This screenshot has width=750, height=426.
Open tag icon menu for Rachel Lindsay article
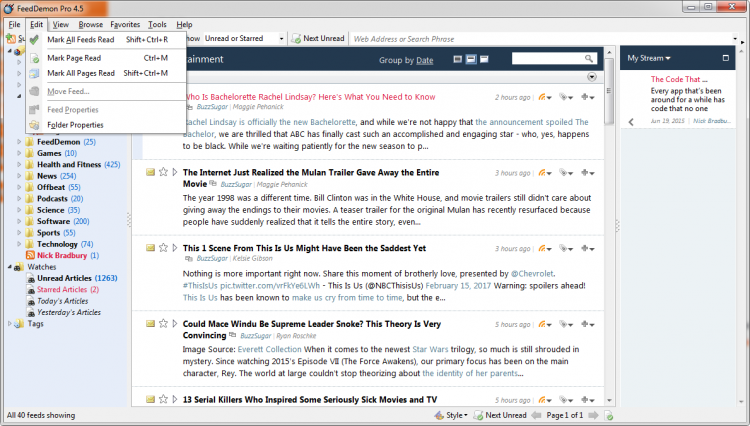click(x=566, y=97)
